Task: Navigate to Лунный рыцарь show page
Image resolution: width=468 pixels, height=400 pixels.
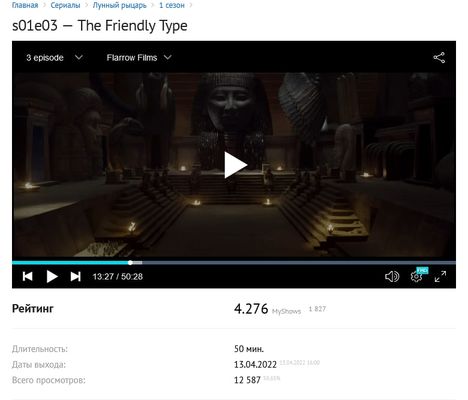Action: click(x=119, y=5)
